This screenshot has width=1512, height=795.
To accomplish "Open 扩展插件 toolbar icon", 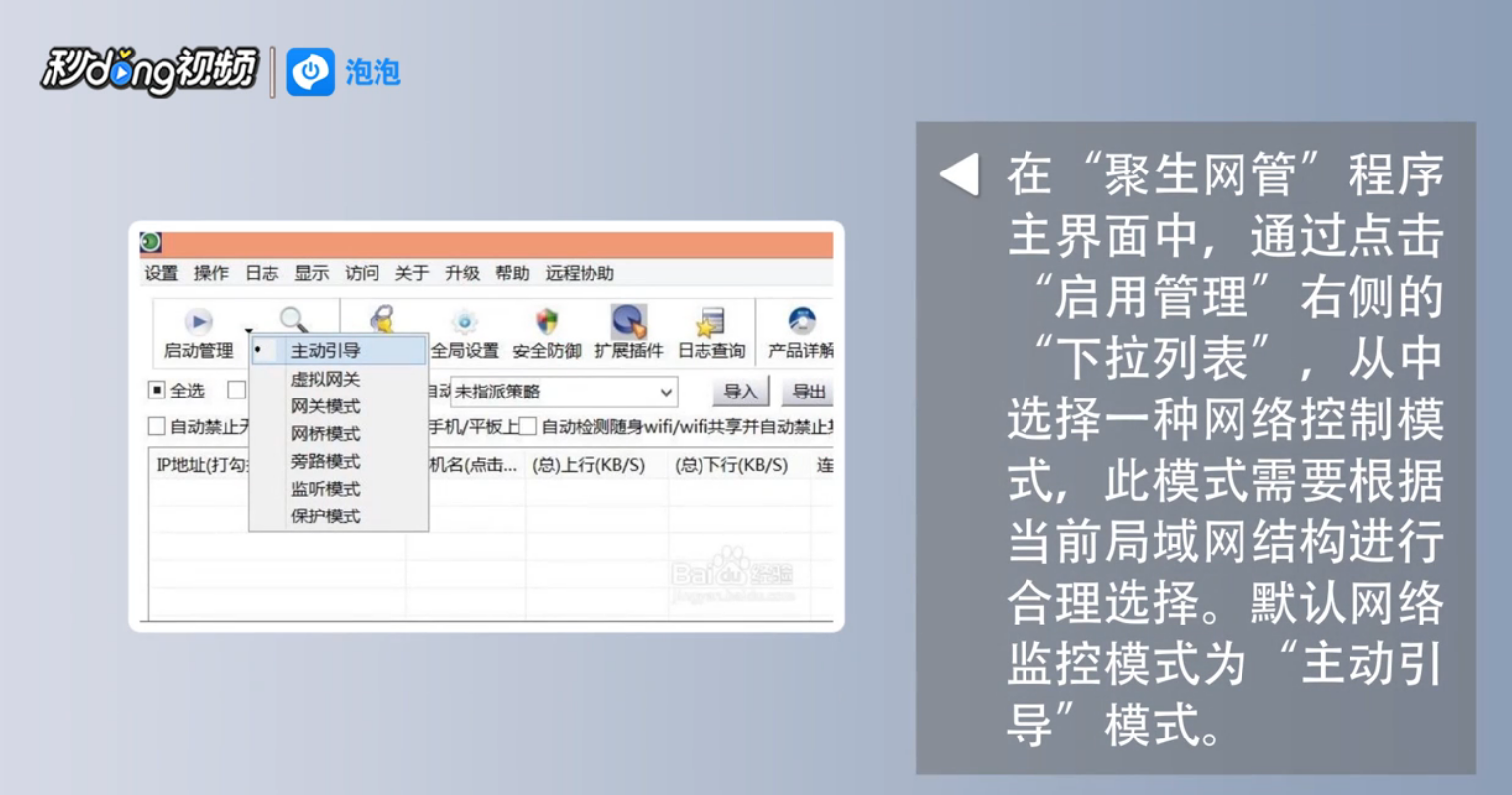I will [x=628, y=321].
